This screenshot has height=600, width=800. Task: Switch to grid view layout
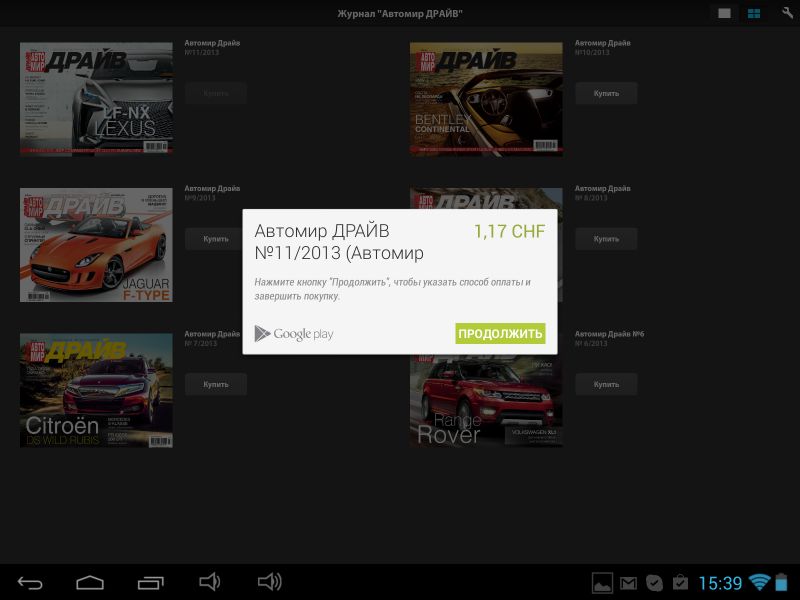click(x=754, y=13)
